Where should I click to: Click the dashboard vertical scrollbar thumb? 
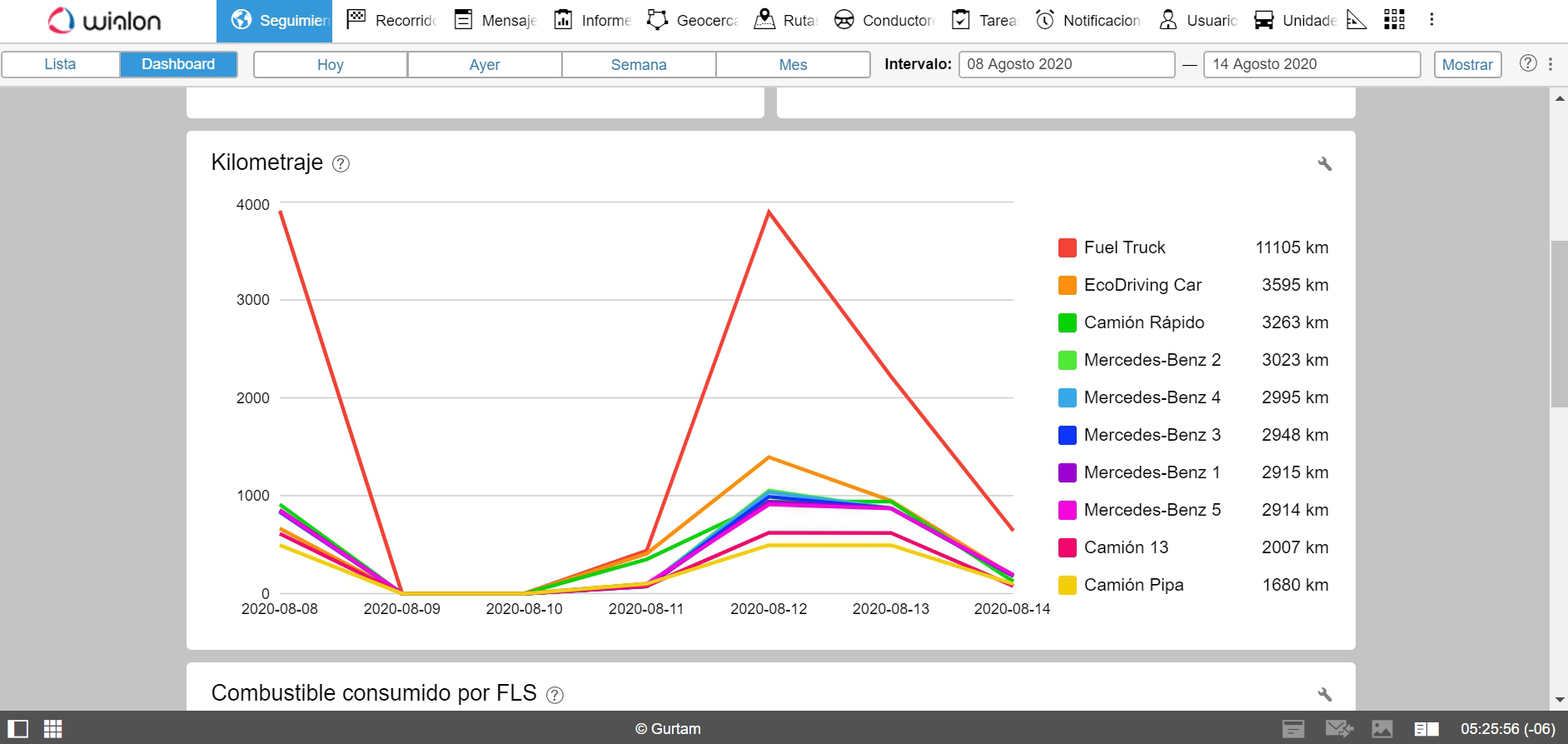[1559, 323]
